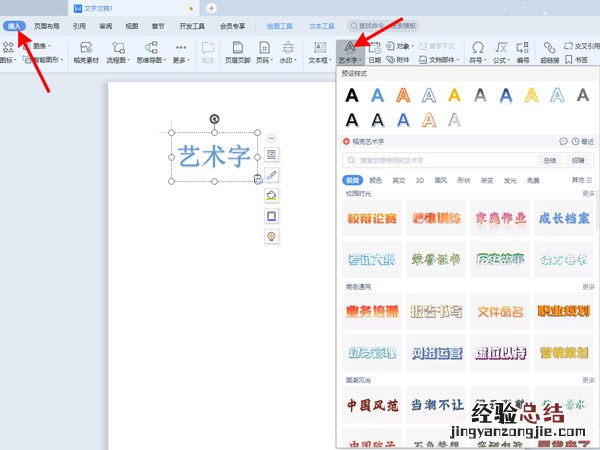Click the 文本框 text box icon
The width and height of the screenshot is (600, 450).
point(320,52)
